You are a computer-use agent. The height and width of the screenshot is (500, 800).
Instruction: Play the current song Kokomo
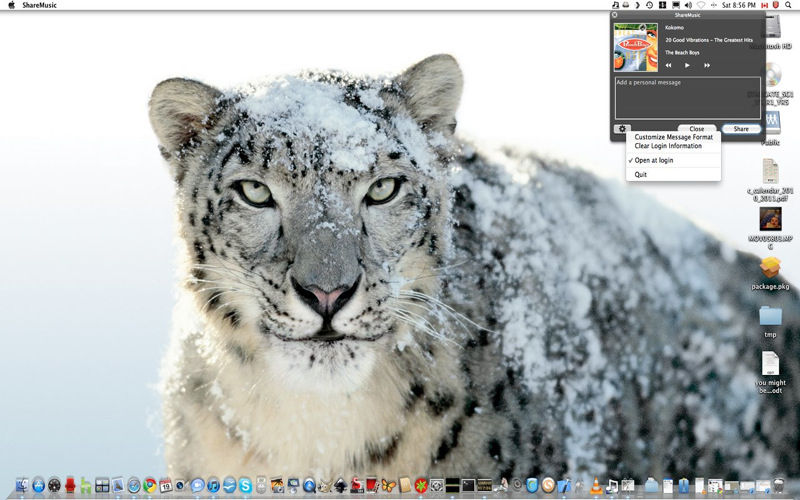pos(687,65)
